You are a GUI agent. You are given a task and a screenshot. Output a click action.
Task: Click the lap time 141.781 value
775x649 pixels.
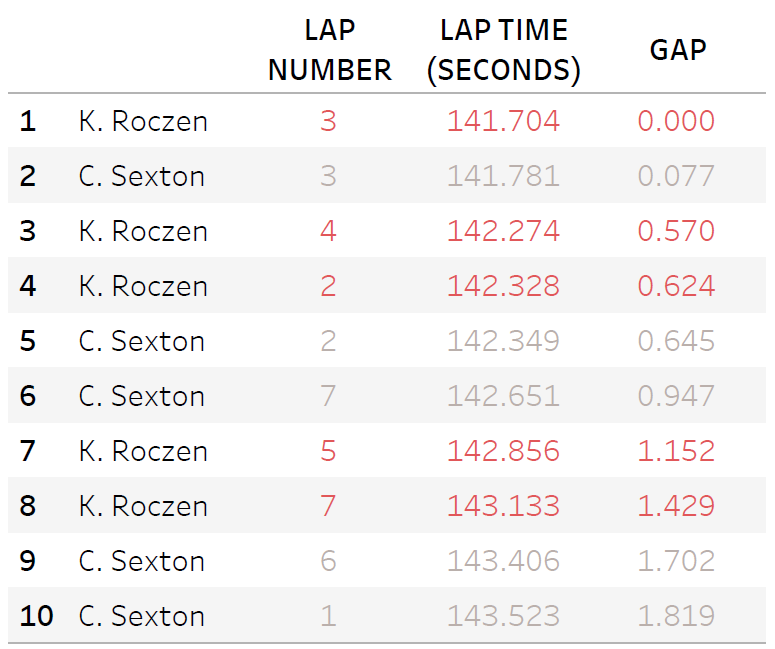503,177
